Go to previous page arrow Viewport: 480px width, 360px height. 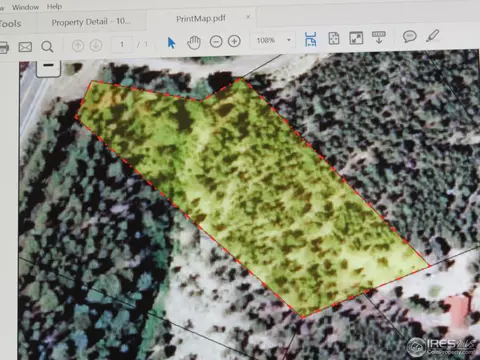(x=78, y=45)
